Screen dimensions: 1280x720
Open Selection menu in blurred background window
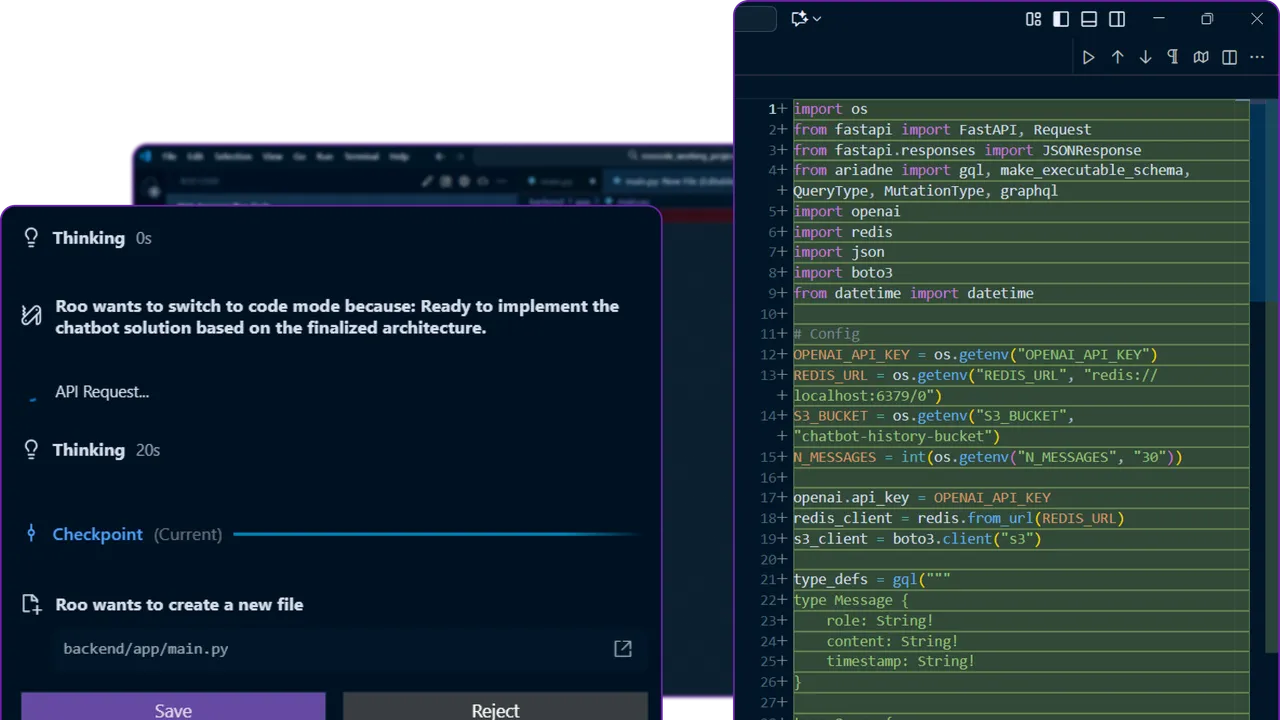(x=233, y=157)
